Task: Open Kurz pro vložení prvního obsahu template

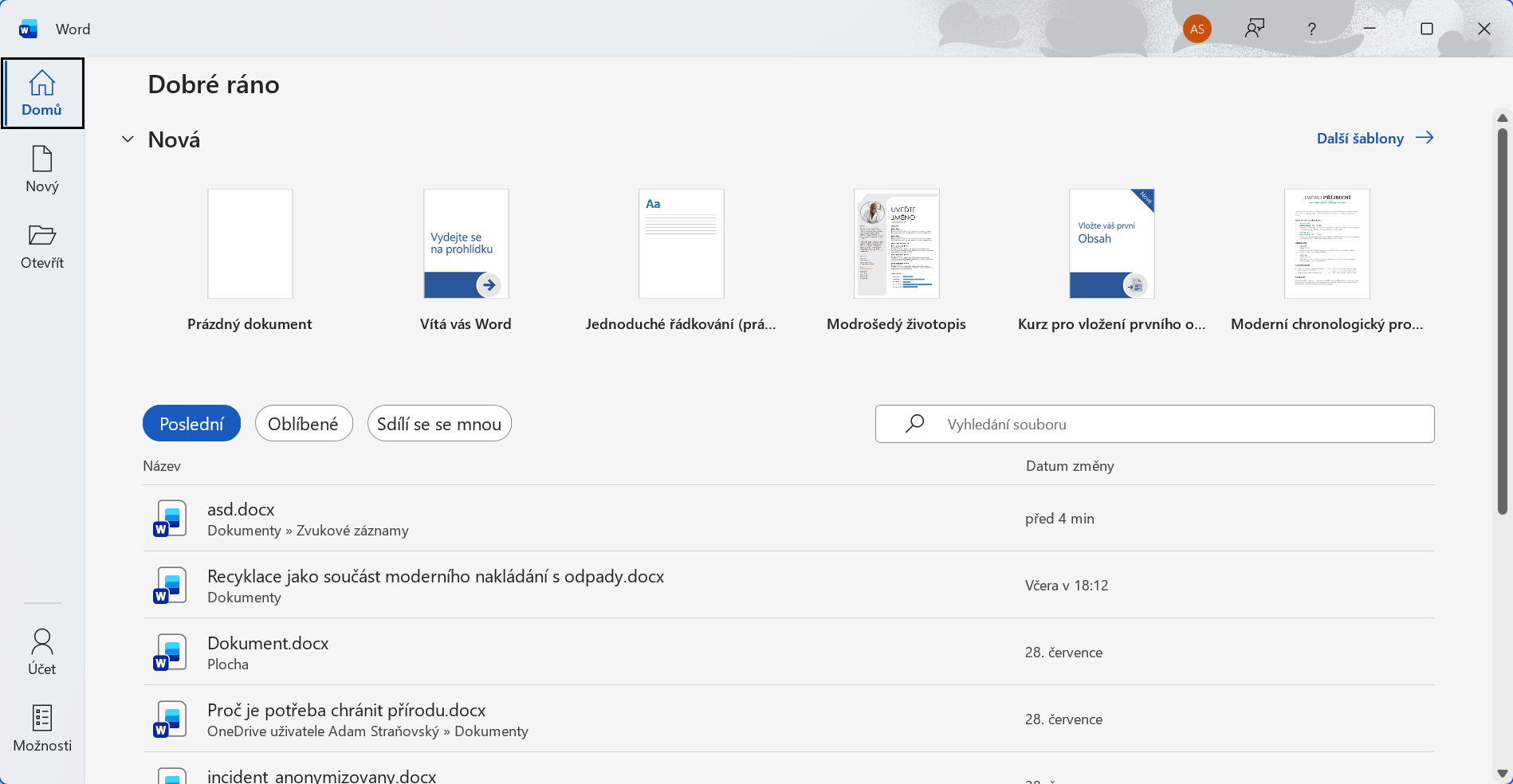Action: [x=1112, y=244]
